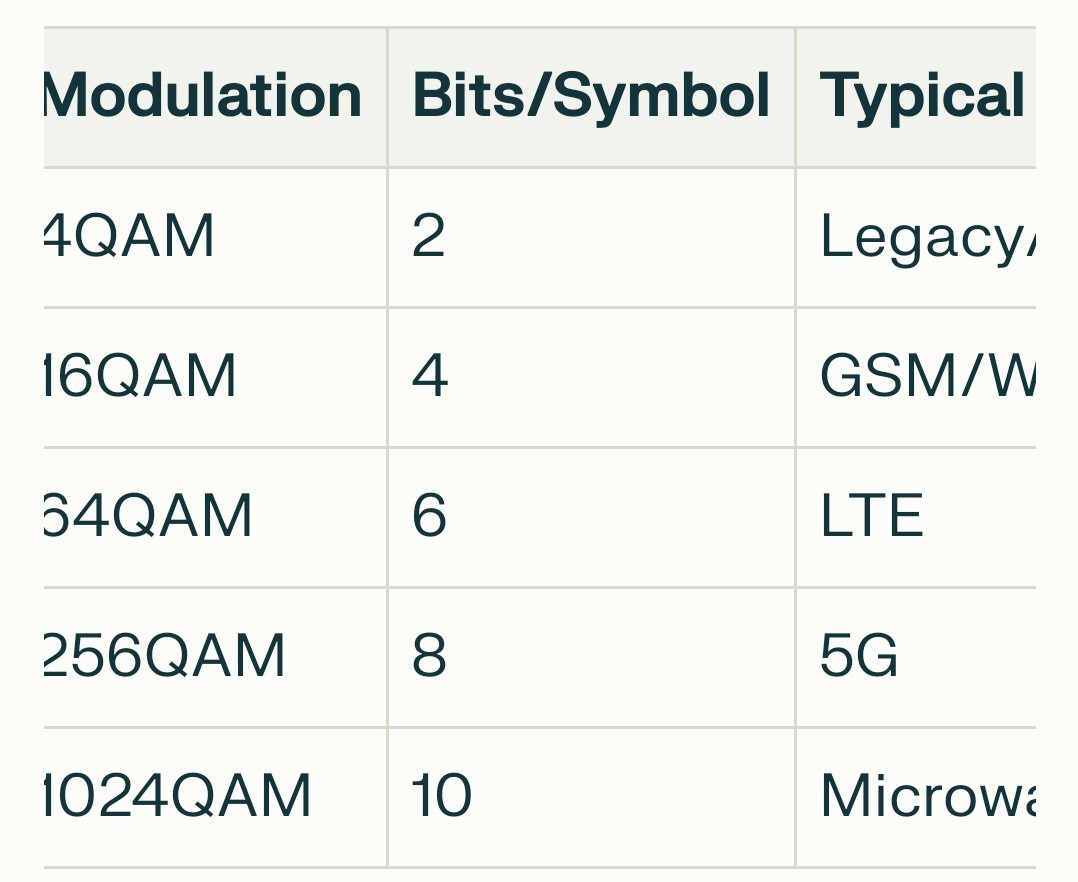Image resolution: width=1078 pixels, height=882 pixels.
Task: Click the Modulation column header
Action: click(x=215, y=98)
